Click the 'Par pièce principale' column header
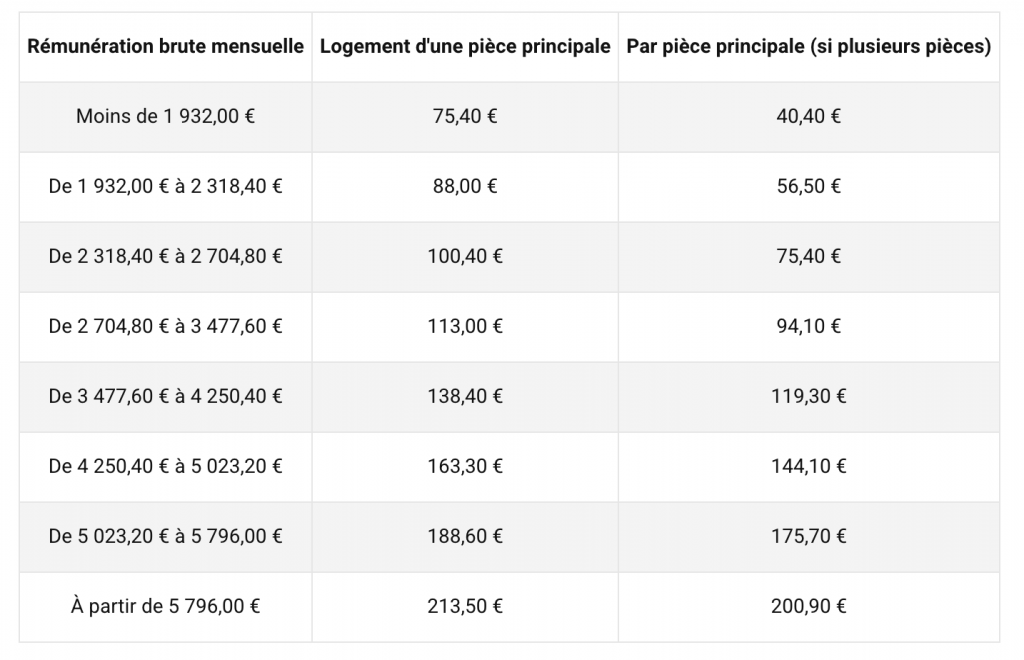 point(808,47)
